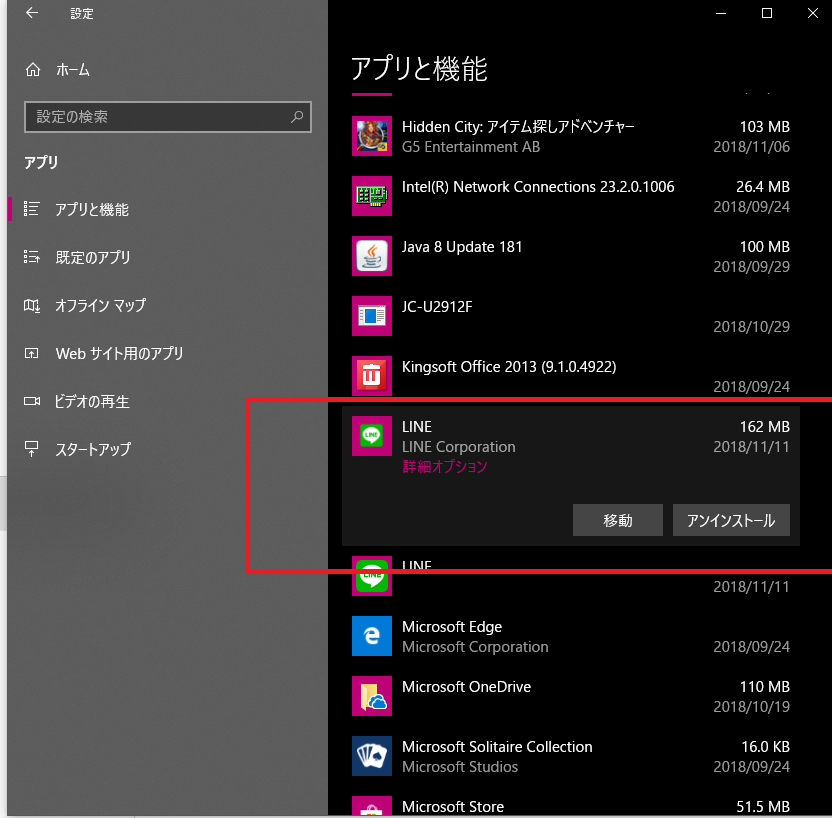Click the スタートアップ icon
Screen dimensions: 832x818
point(32,449)
